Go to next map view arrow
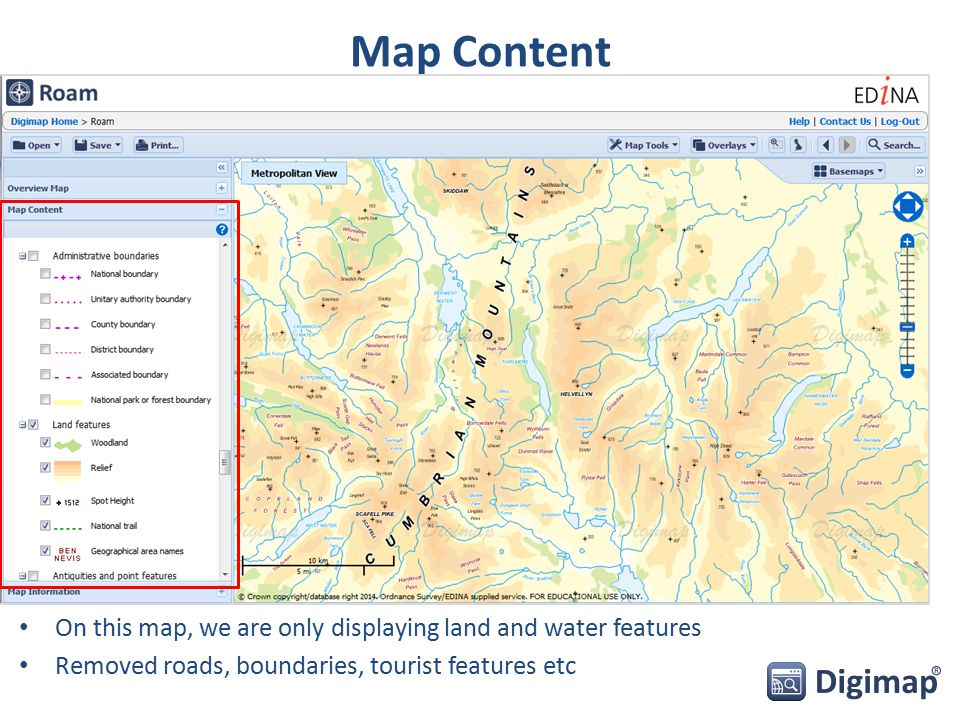This screenshot has width=960, height=720. [847, 145]
